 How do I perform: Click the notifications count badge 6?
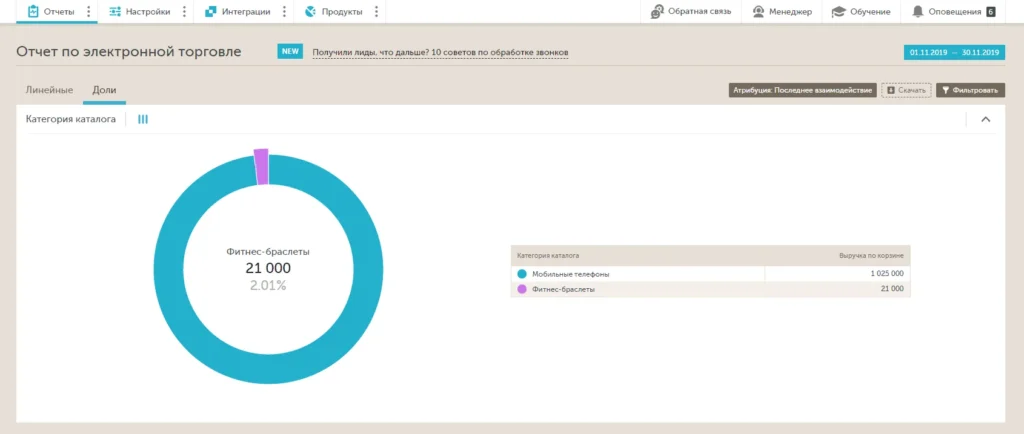pos(991,12)
